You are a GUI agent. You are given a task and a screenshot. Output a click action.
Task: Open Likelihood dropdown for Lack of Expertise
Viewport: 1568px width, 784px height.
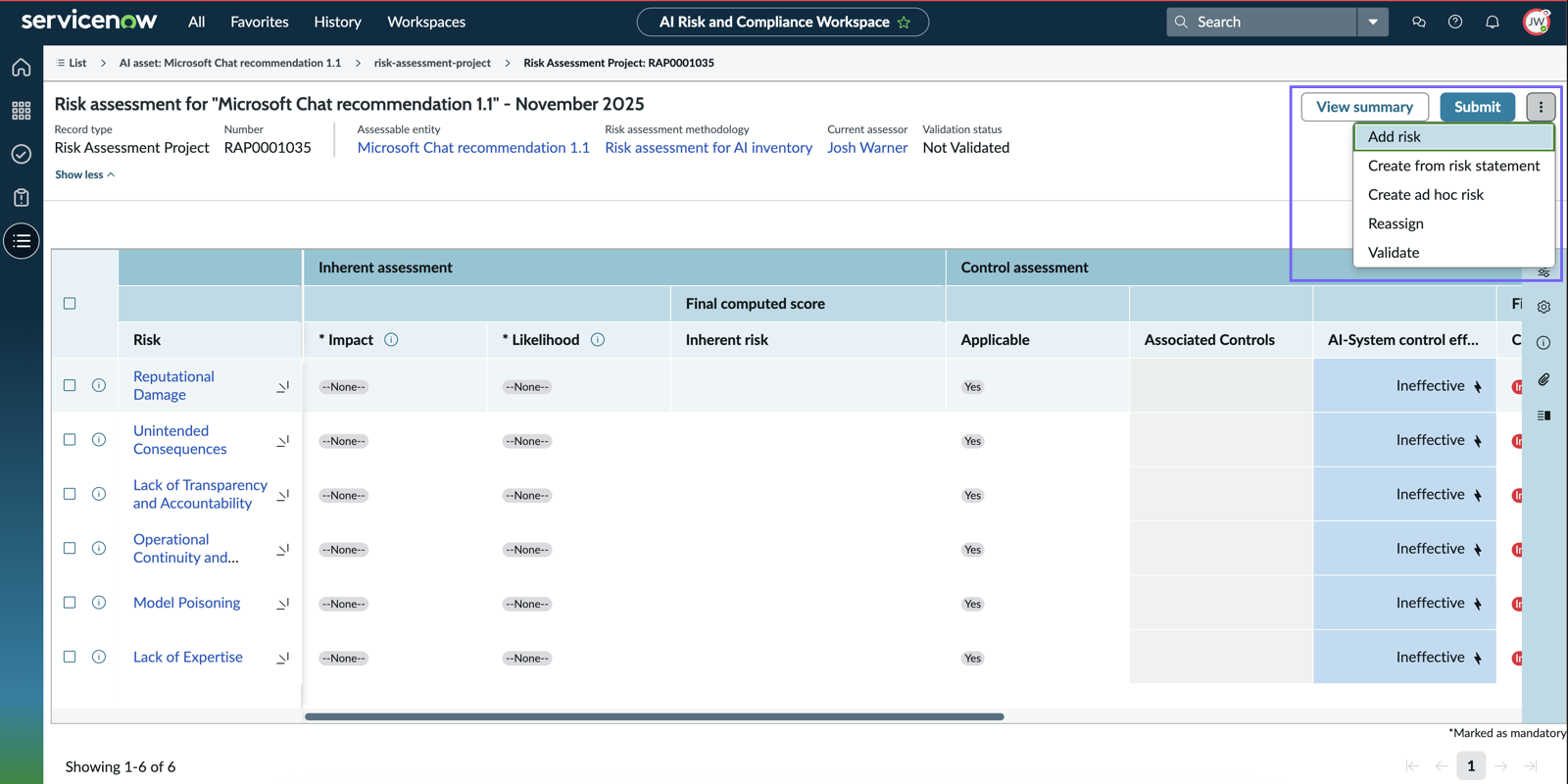point(527,659)
